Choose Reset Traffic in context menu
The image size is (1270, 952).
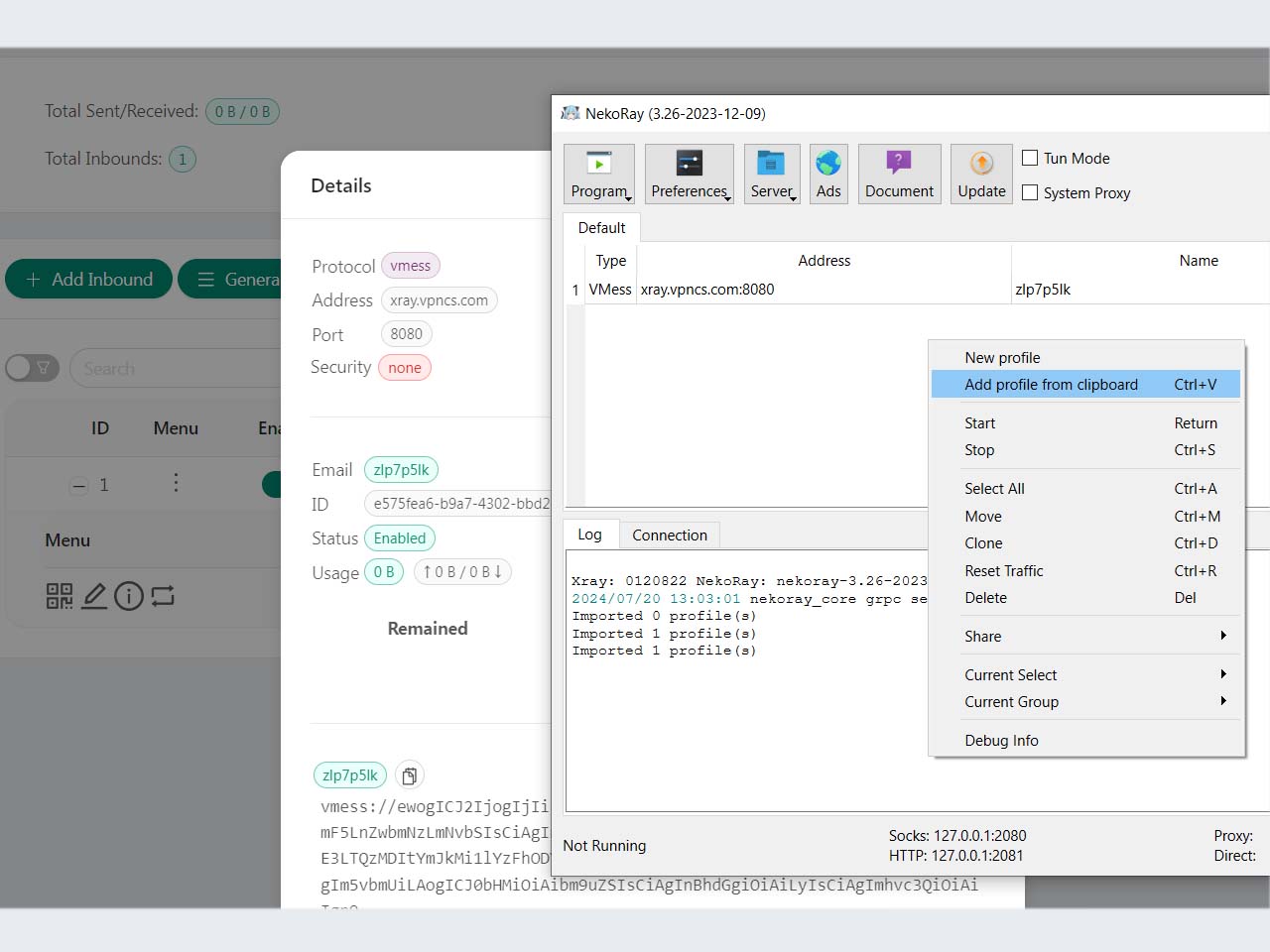(x=1086, y=571)
